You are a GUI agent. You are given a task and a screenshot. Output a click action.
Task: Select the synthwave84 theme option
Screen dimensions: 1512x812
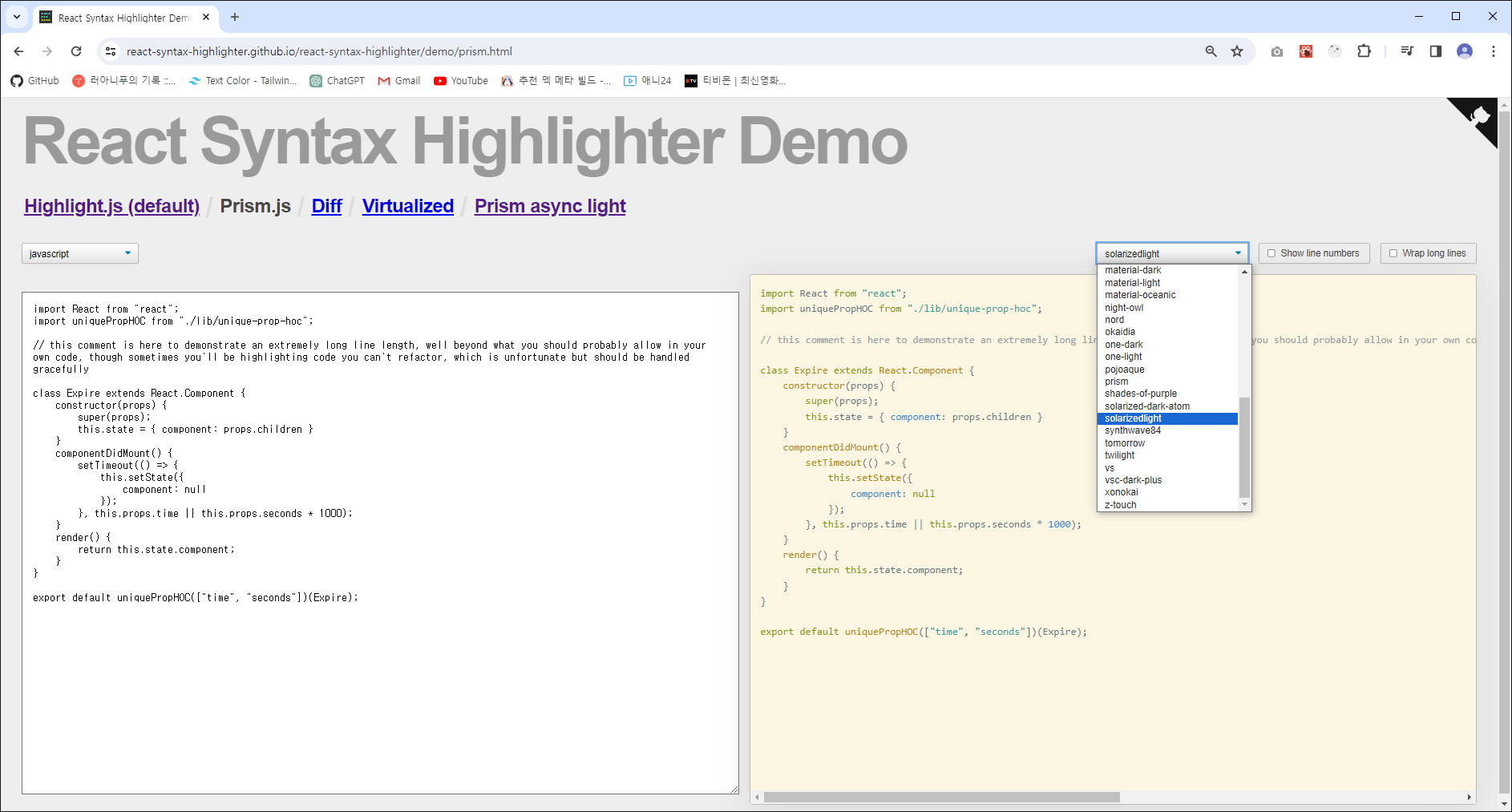[1167, 430]
